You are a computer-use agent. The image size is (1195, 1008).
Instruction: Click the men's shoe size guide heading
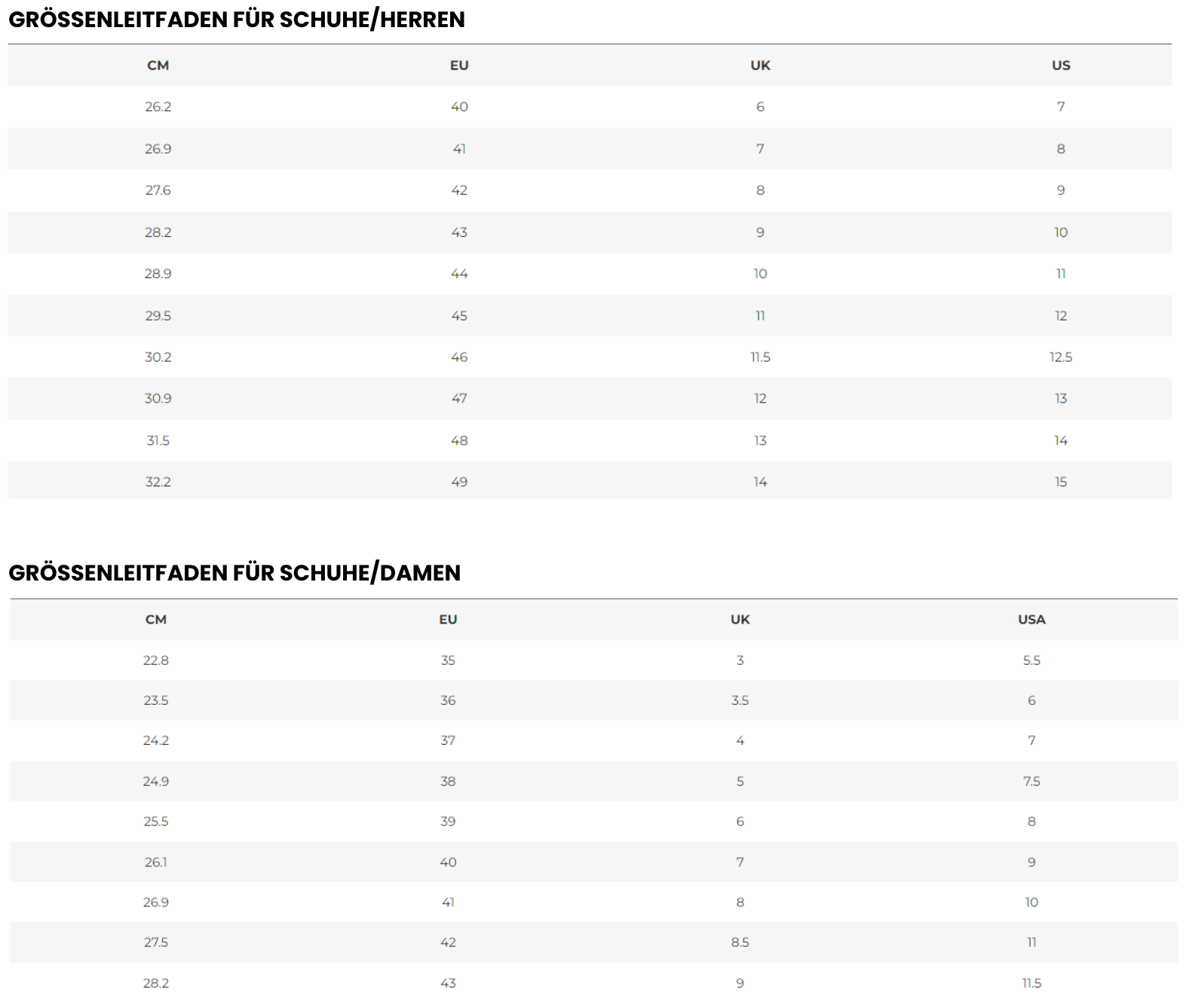point(237,20)
